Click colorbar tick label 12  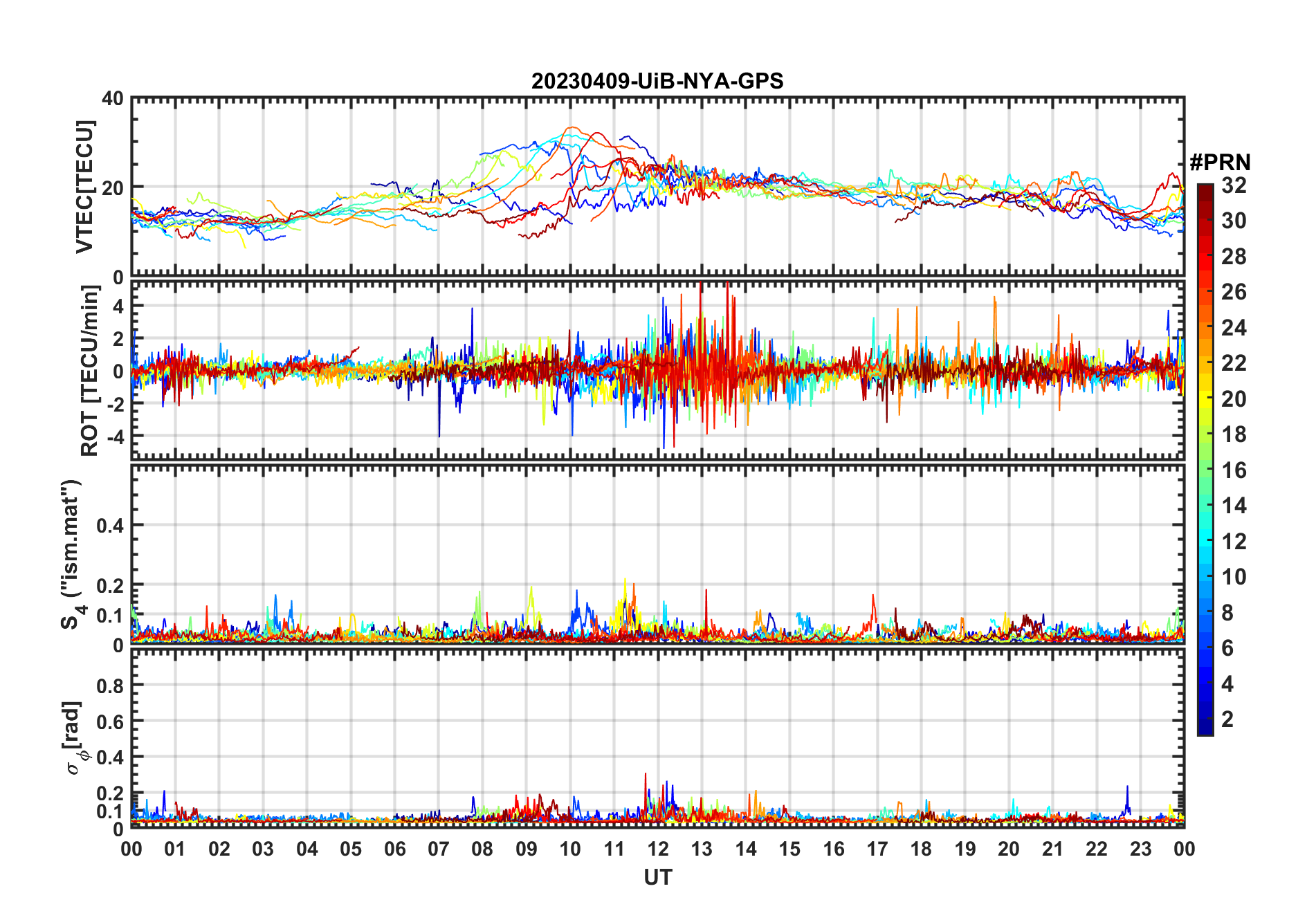coord(1234,541)
